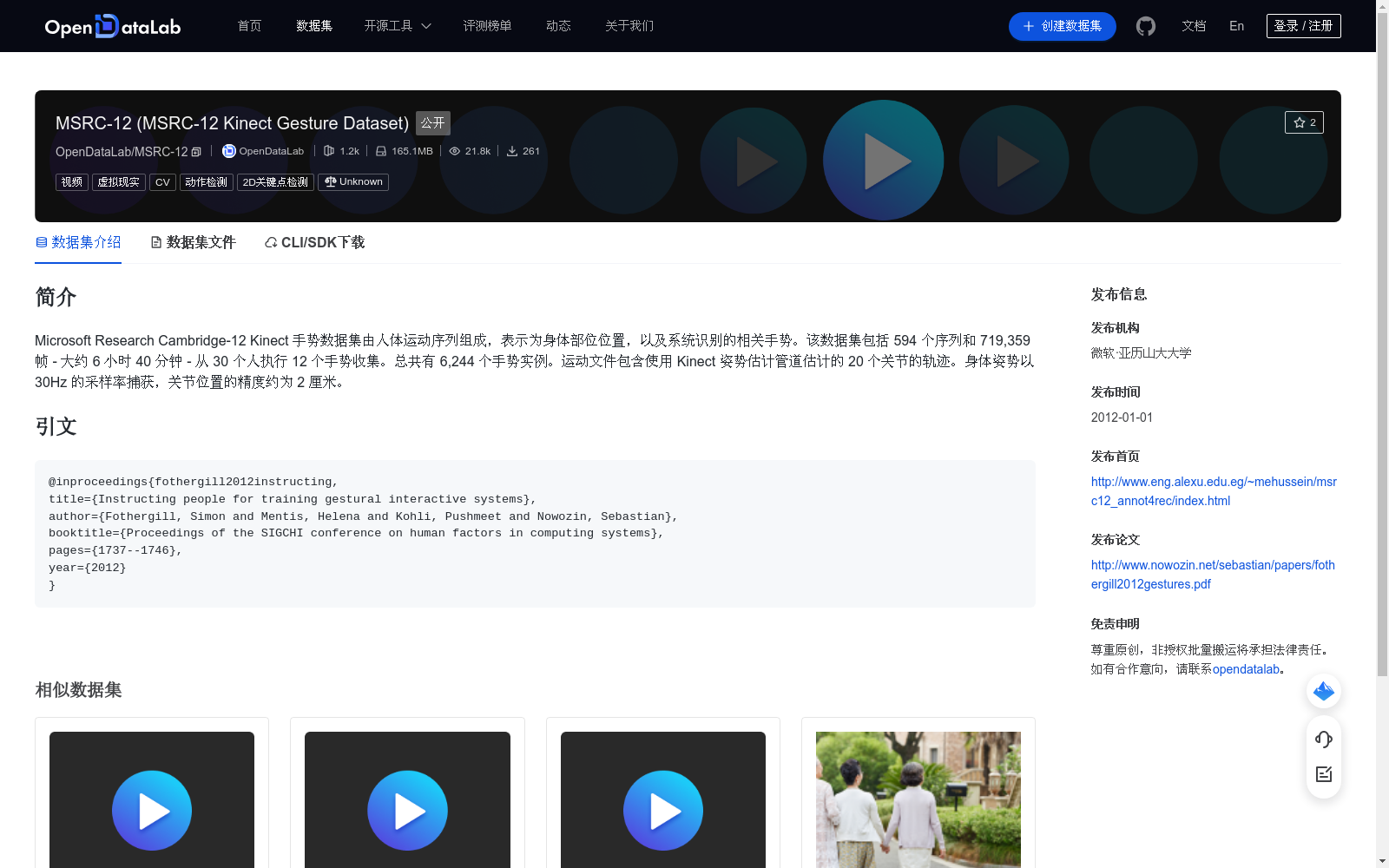Go to 首页 in navigation
This screenshot has width=1389, height=868.
[249, 26]
